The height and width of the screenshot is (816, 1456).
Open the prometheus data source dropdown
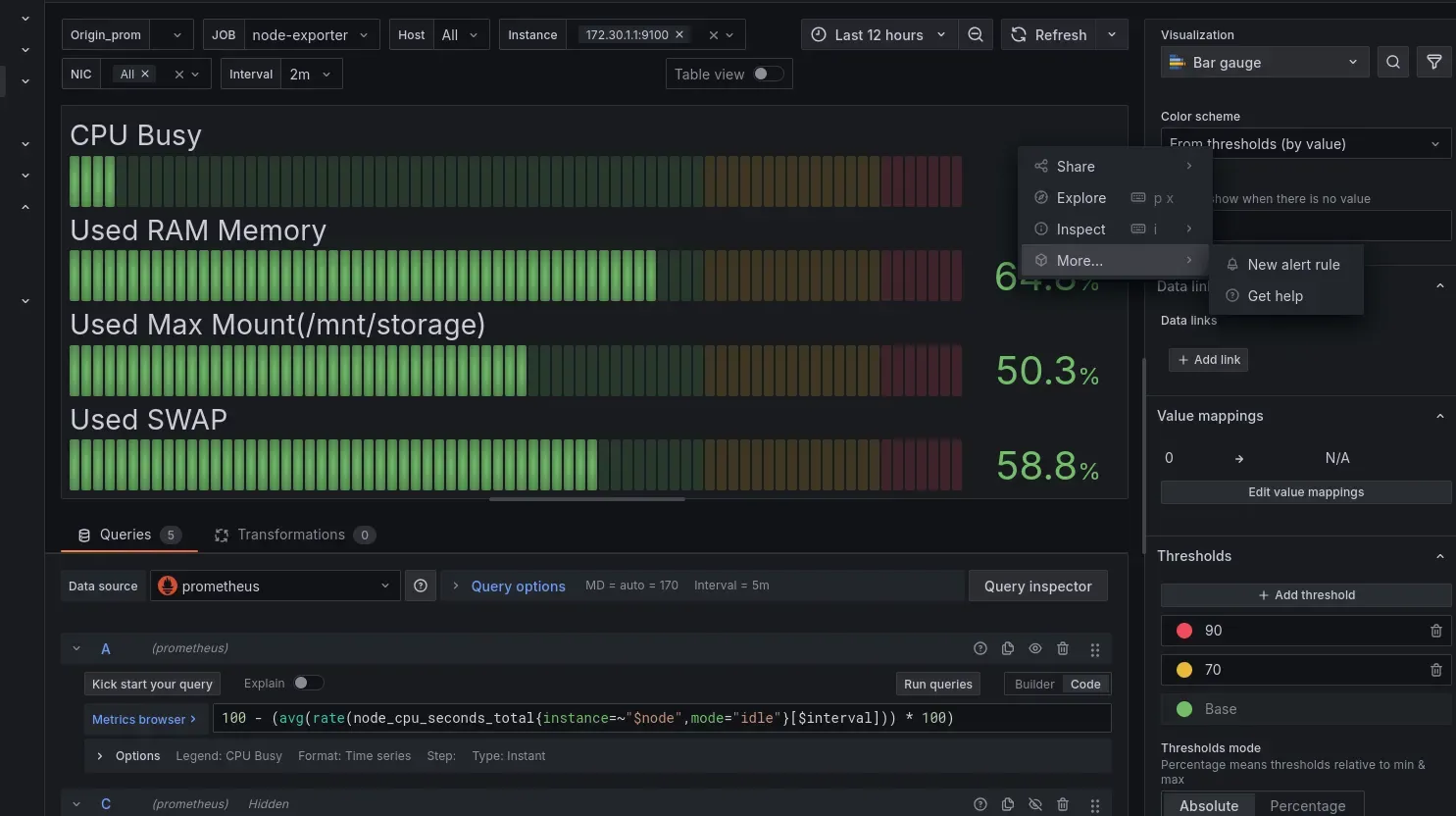275,586
